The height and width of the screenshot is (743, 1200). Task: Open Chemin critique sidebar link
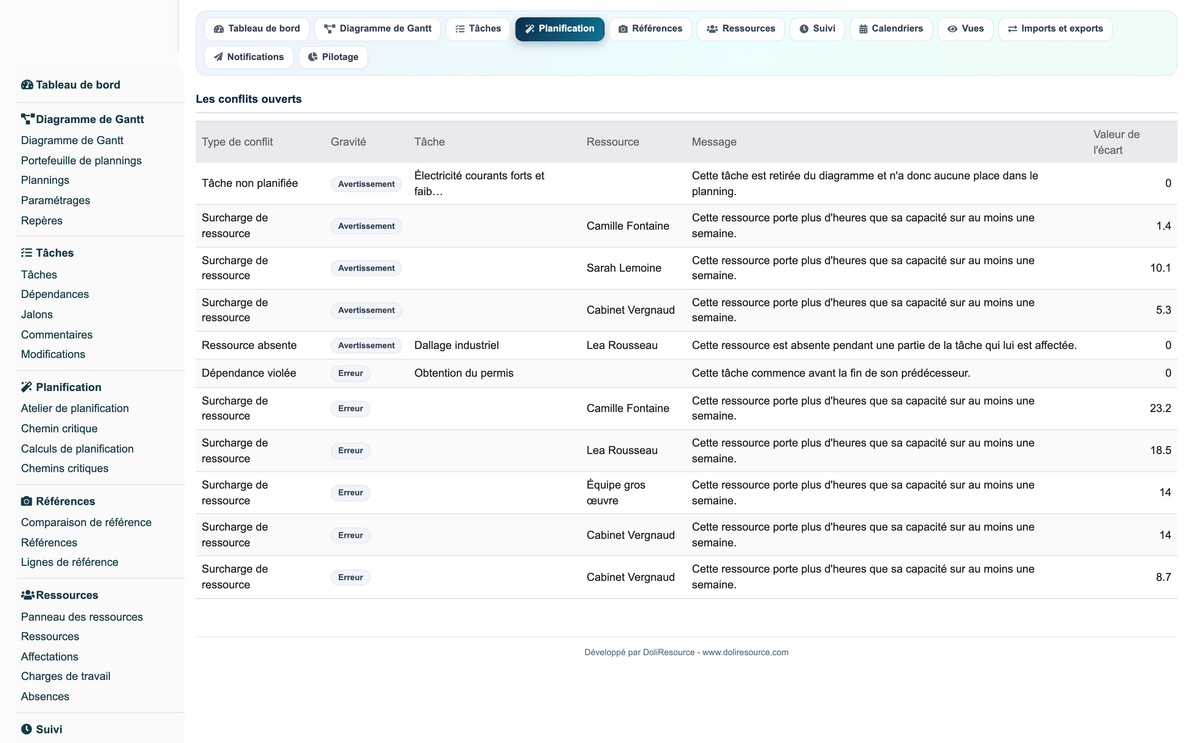tap(59, 429)
